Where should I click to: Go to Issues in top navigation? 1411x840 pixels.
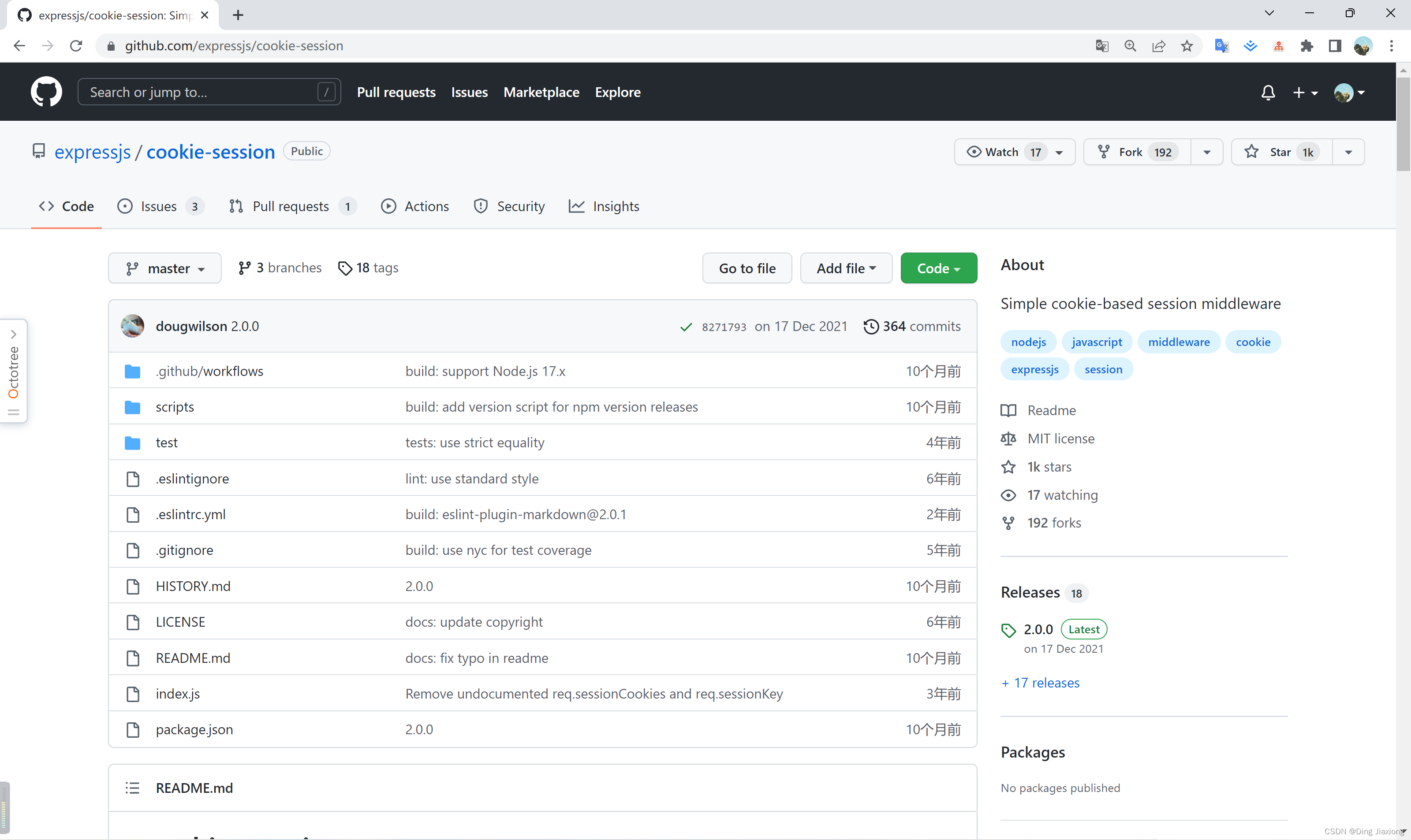click(x=469, y=92)
